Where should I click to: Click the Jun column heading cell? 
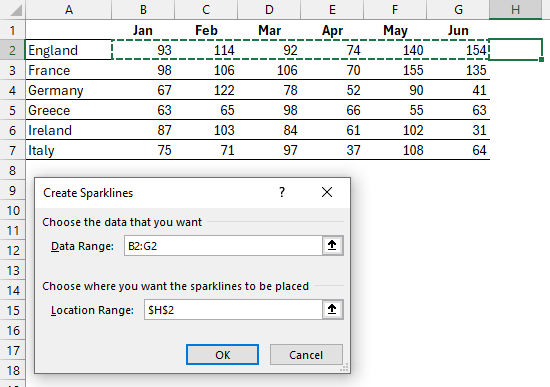click(458, 30)
